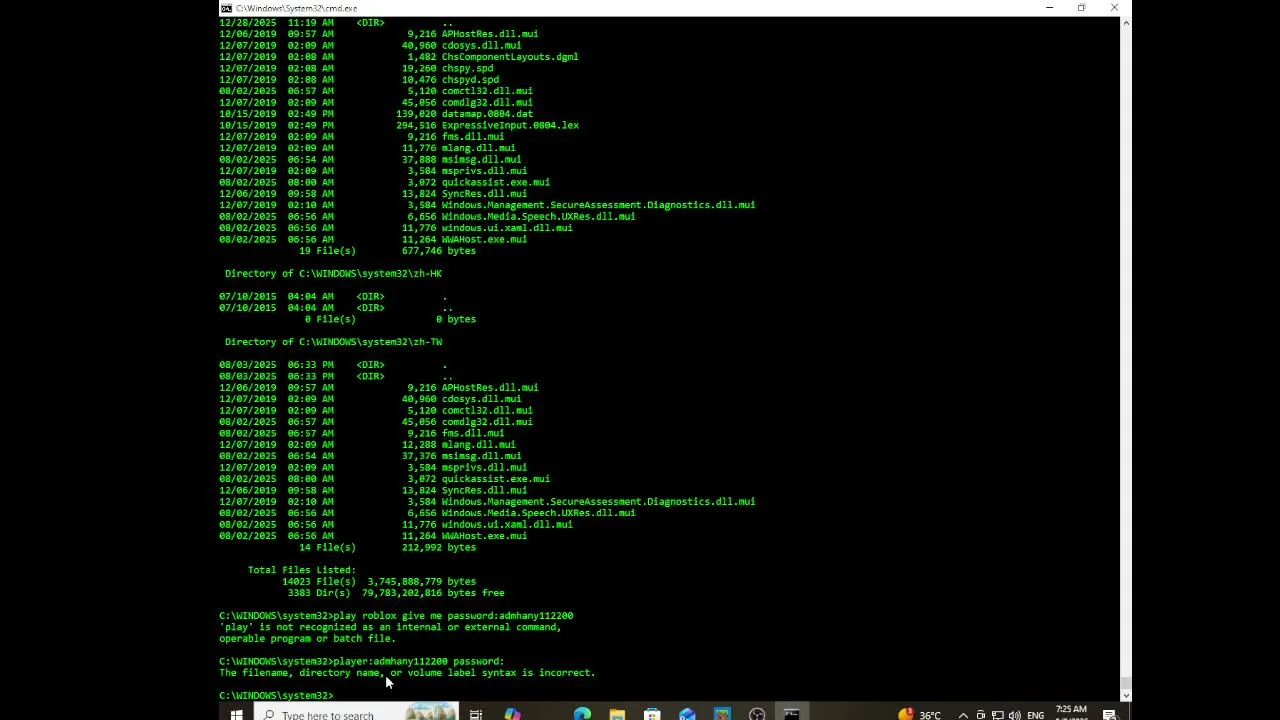Viewport: 1280px width, 720px height.
Task: Show hidden system tray icons
Action: coord(963,714)
